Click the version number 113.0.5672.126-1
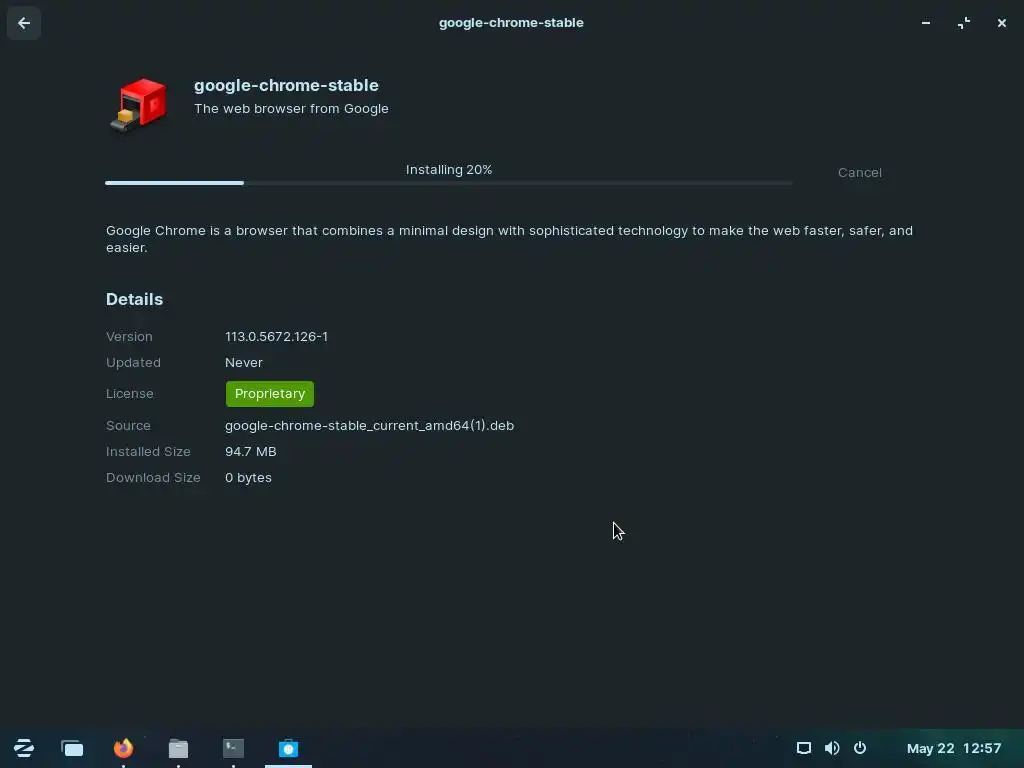 pos(276,336)
